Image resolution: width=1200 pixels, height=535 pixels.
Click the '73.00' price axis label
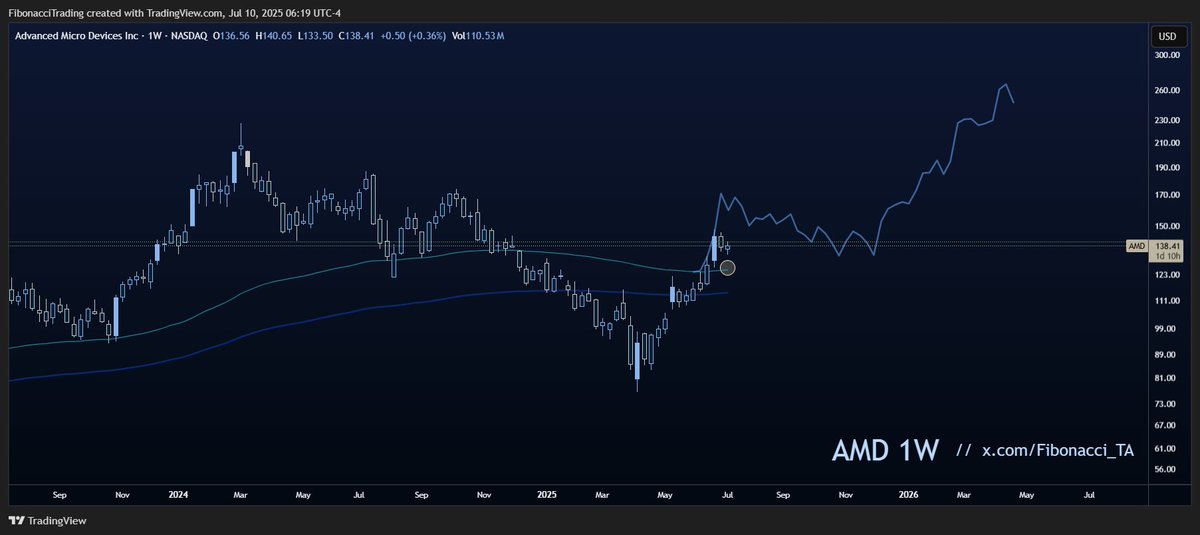pyautogui.click(x=1167, y=403)
